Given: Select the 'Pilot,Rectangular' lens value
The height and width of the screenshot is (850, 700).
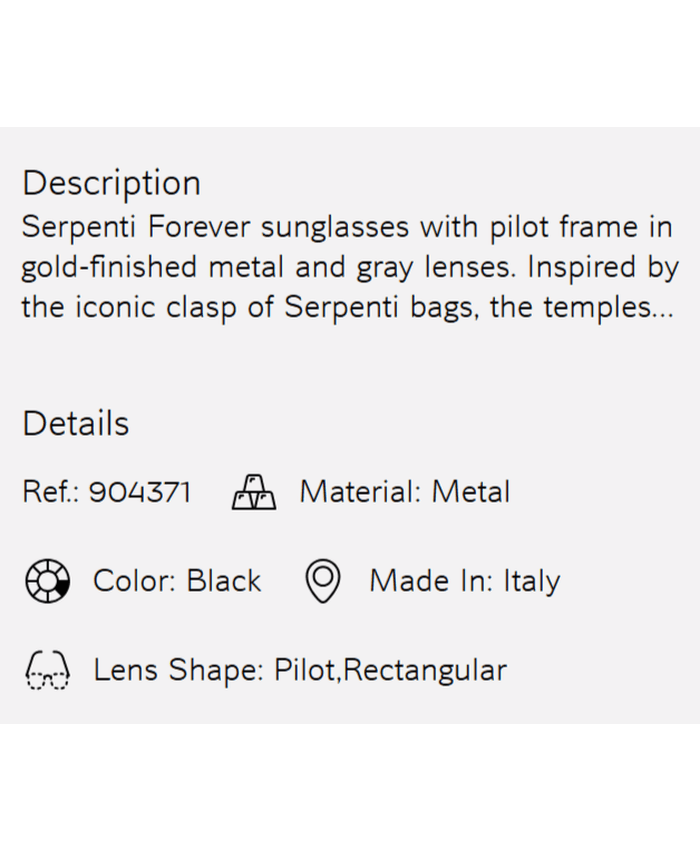Looking at the screenshot, I should [x=390, y=670].
